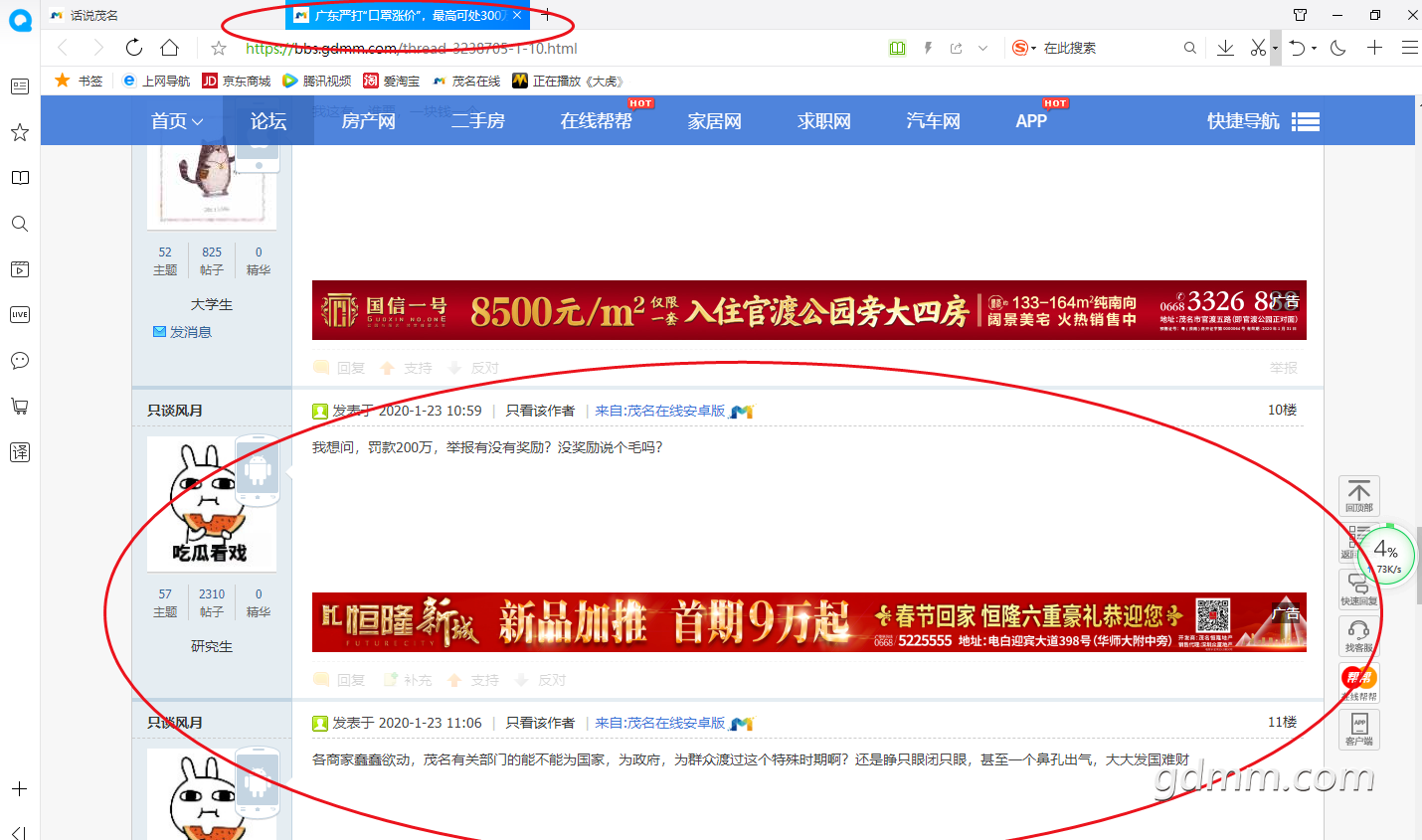Open the 在线帮帮 nav item
The image size is (1422, 840).
pos(596,121)
